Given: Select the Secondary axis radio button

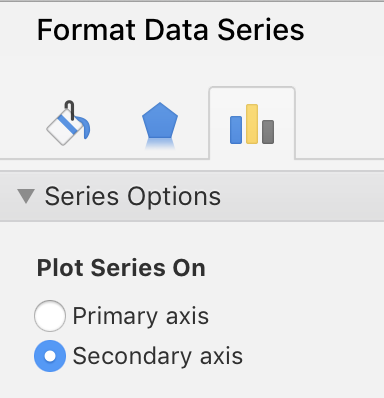Looking at the screenshot, I should pyautogui.click(x=50, y=356).
